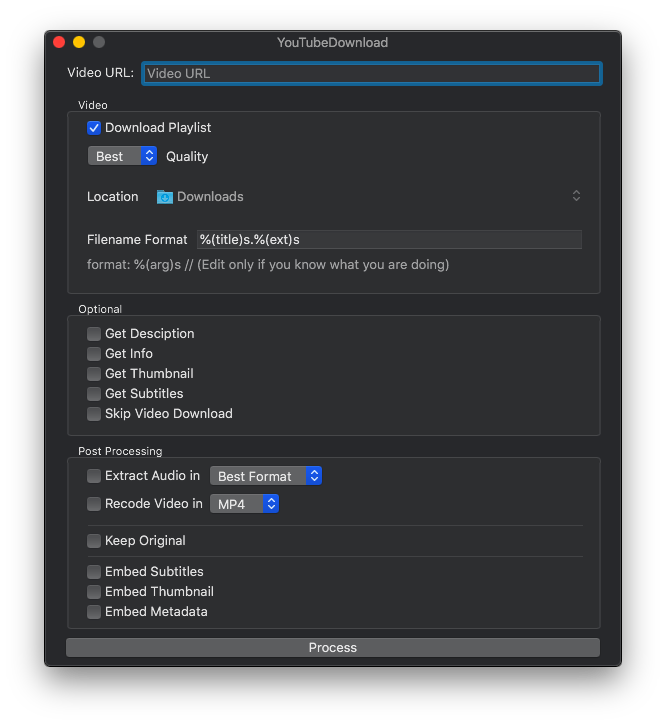Enable Get Thumbnail option

pos(94,374)
